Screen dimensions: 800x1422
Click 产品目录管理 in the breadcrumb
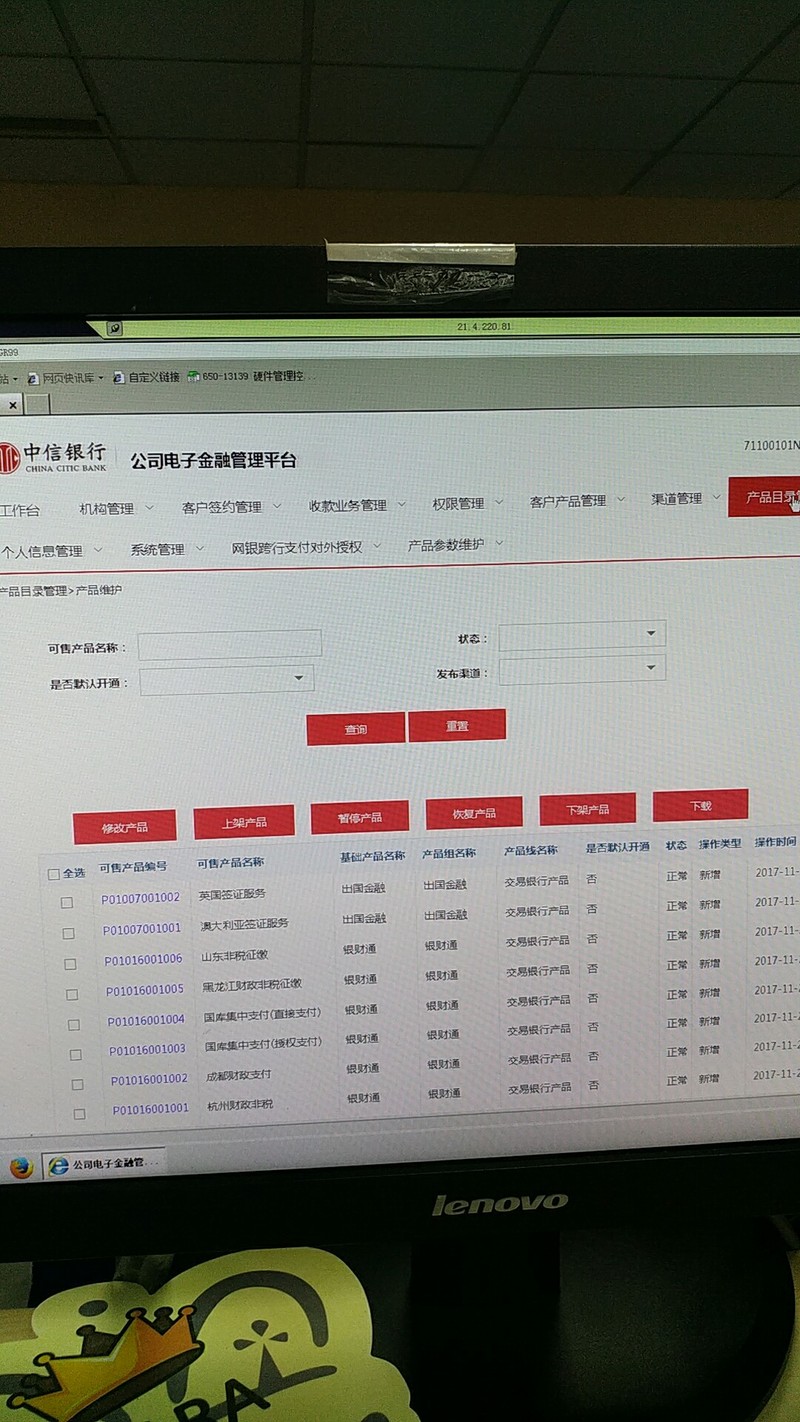point(33,592)
